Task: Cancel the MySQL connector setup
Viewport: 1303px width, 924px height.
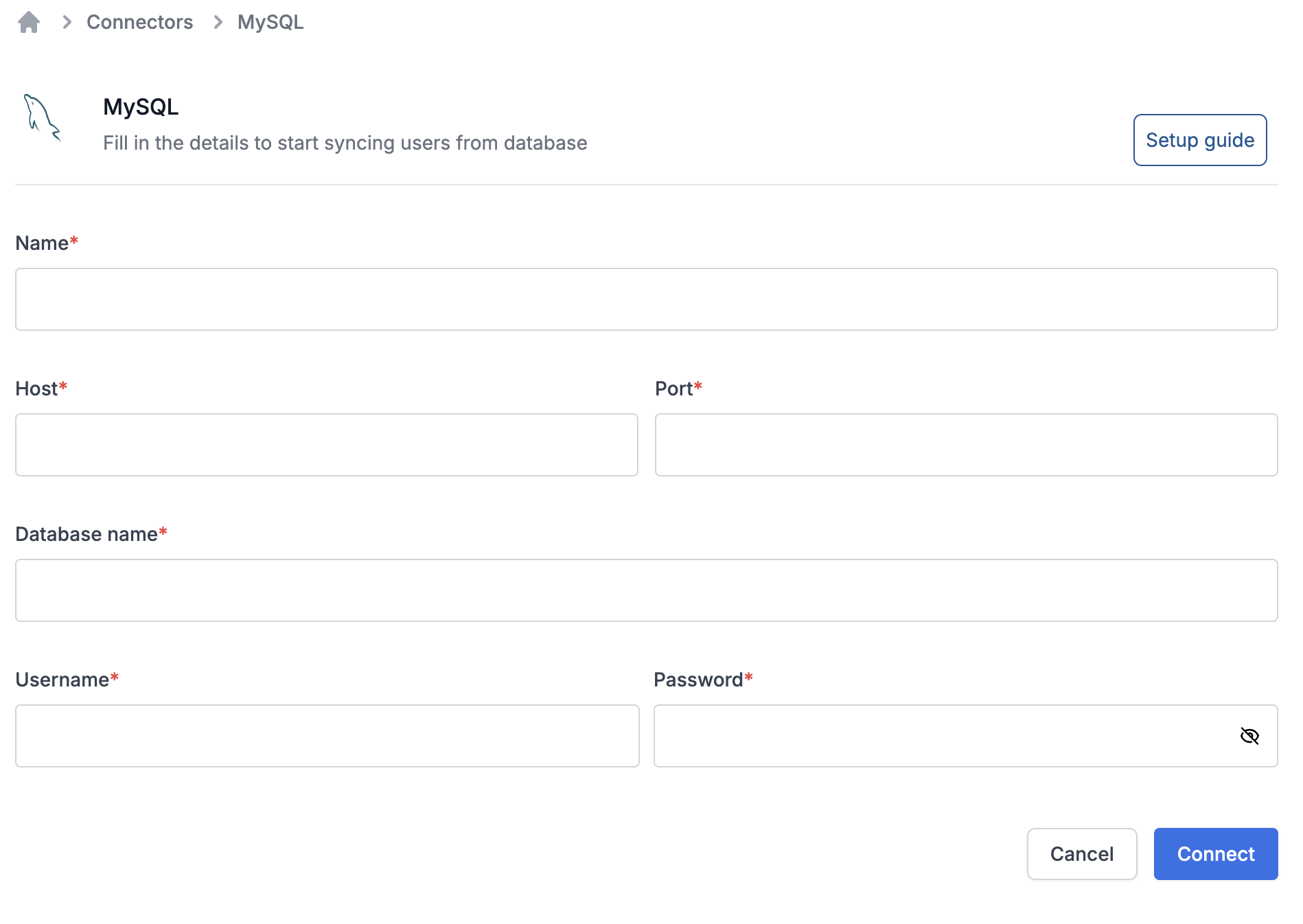Action: coord(1082,854)
